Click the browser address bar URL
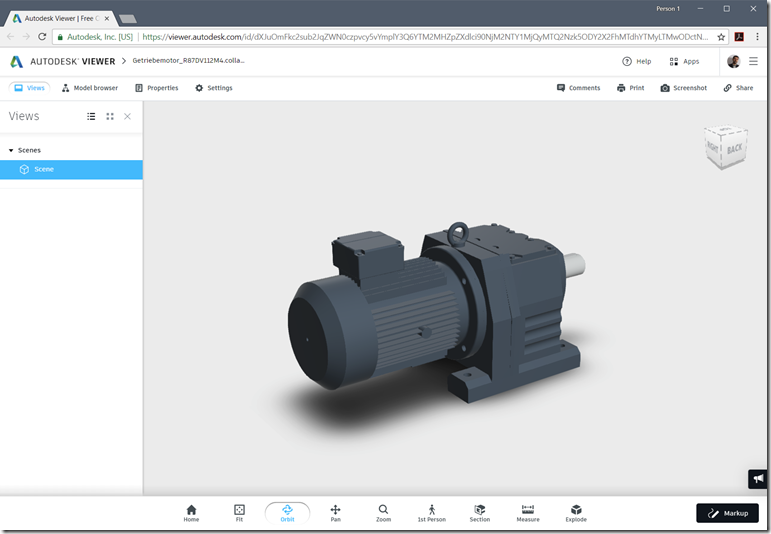This screenshot has height=534, width=771. coord(425,37)
